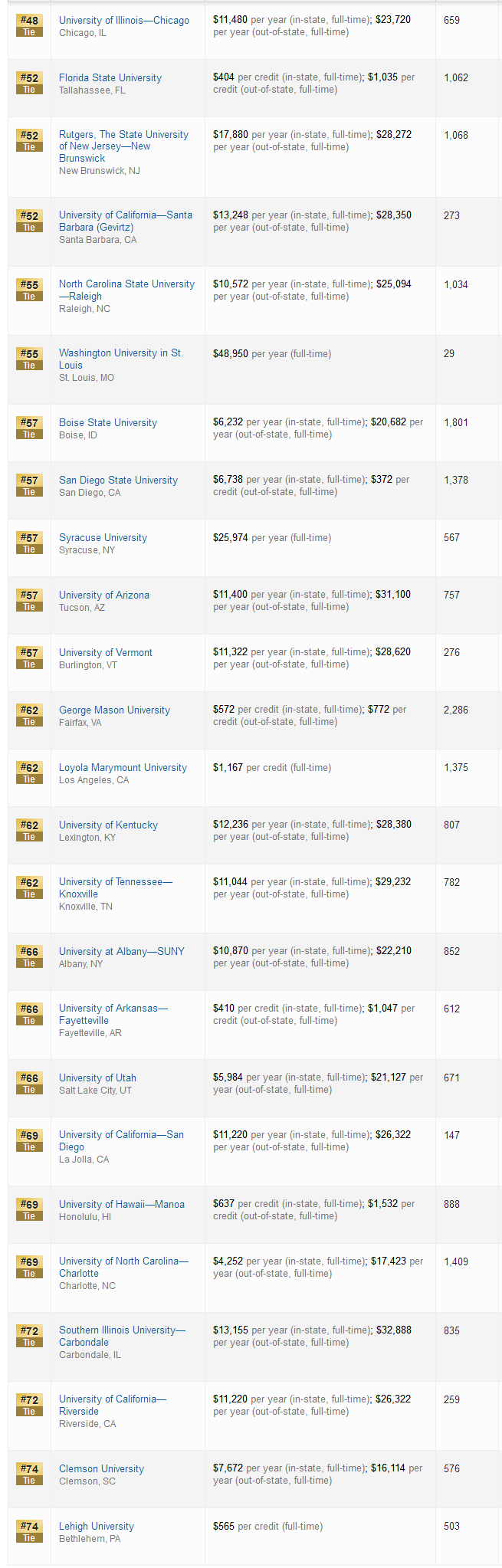Open Boise State University link

click(x=108, y=422)
